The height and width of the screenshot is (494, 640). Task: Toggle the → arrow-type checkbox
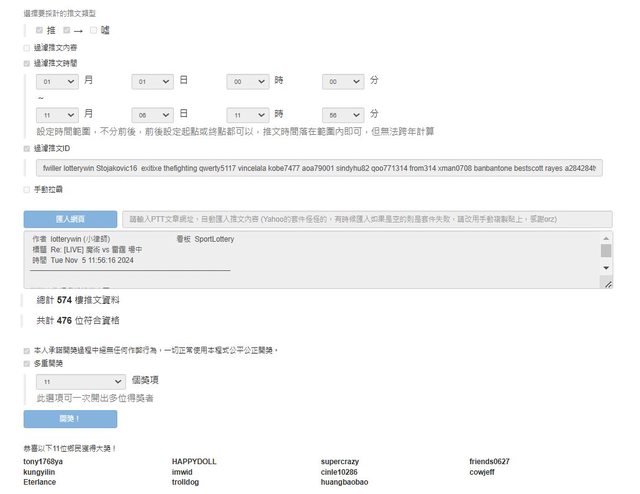[67, 30]
